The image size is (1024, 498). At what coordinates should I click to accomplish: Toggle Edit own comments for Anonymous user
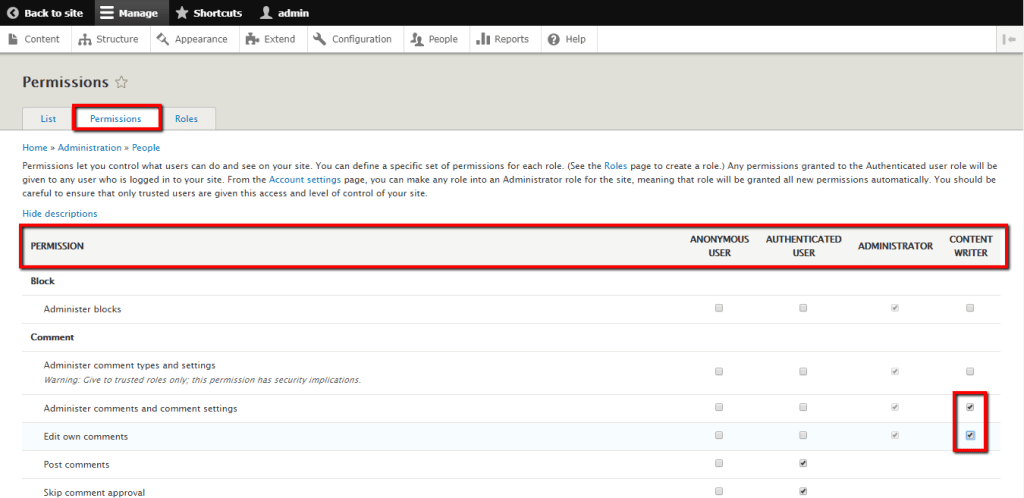tap(719, 435)
